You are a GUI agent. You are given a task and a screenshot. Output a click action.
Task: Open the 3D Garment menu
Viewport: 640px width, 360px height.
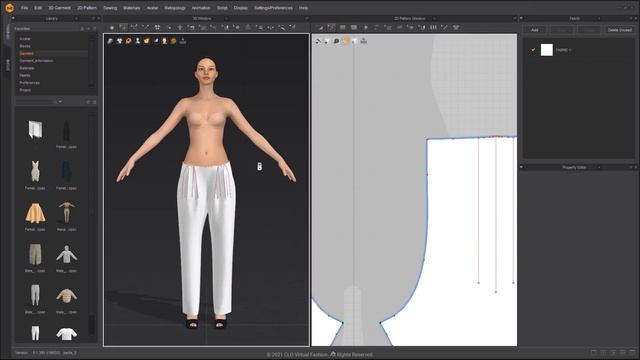[x=60, y=8]
